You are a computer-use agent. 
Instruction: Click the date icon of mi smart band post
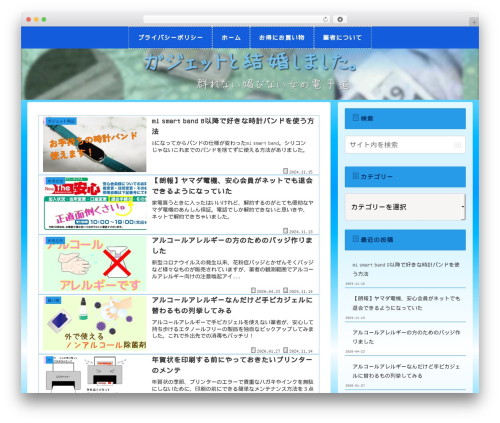(285, 171)
